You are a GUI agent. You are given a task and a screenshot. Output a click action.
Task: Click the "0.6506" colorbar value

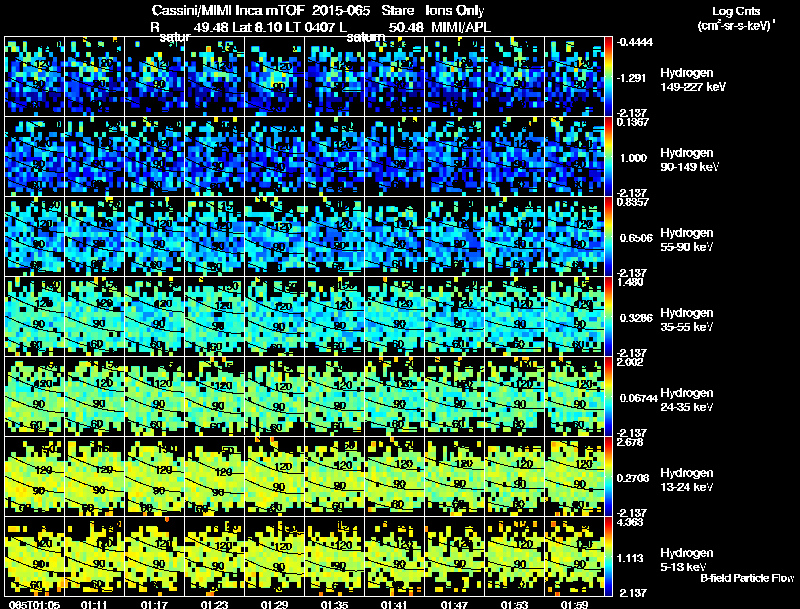(x=636, y=238)
